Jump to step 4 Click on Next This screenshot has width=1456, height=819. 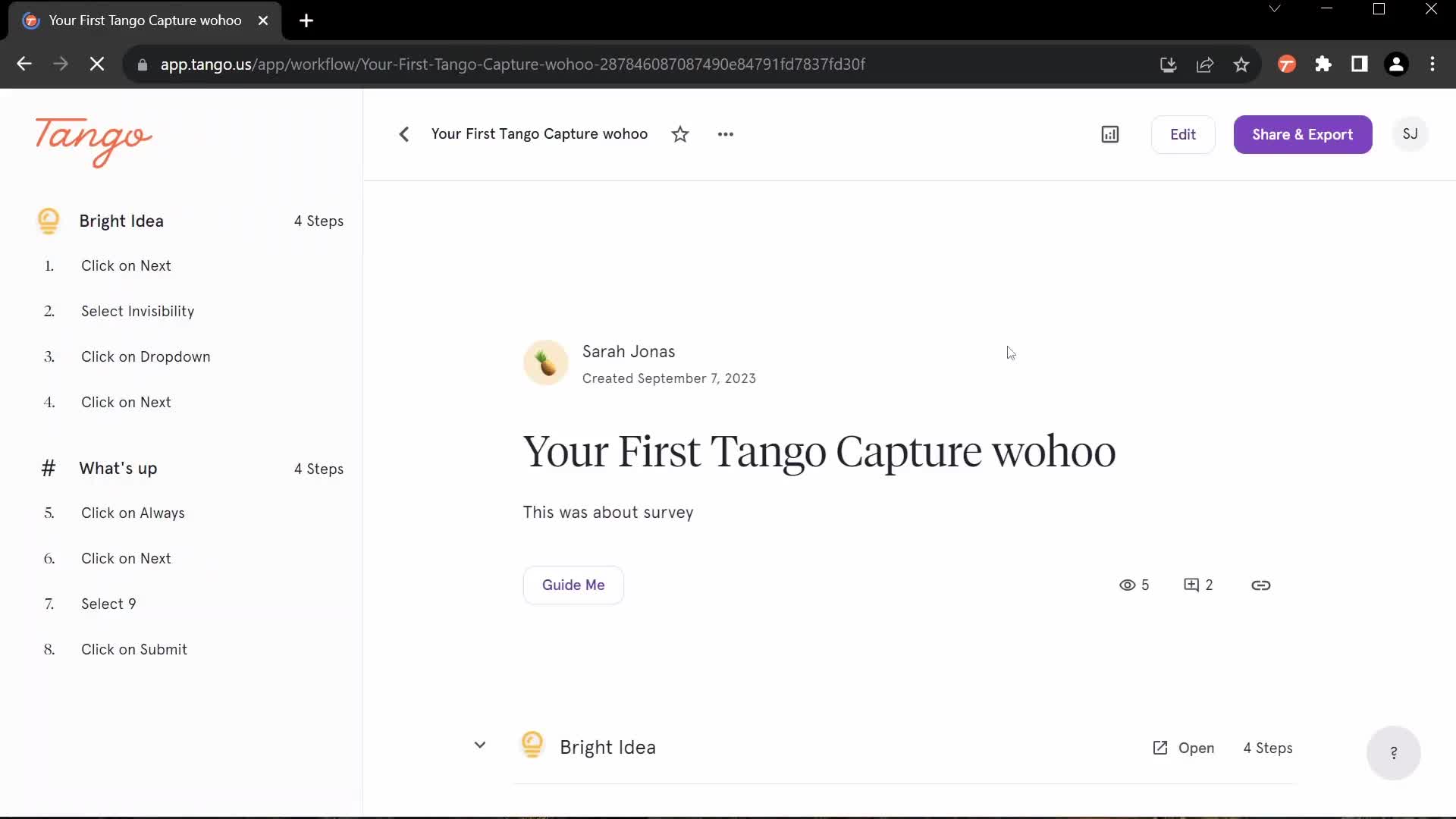126,402
